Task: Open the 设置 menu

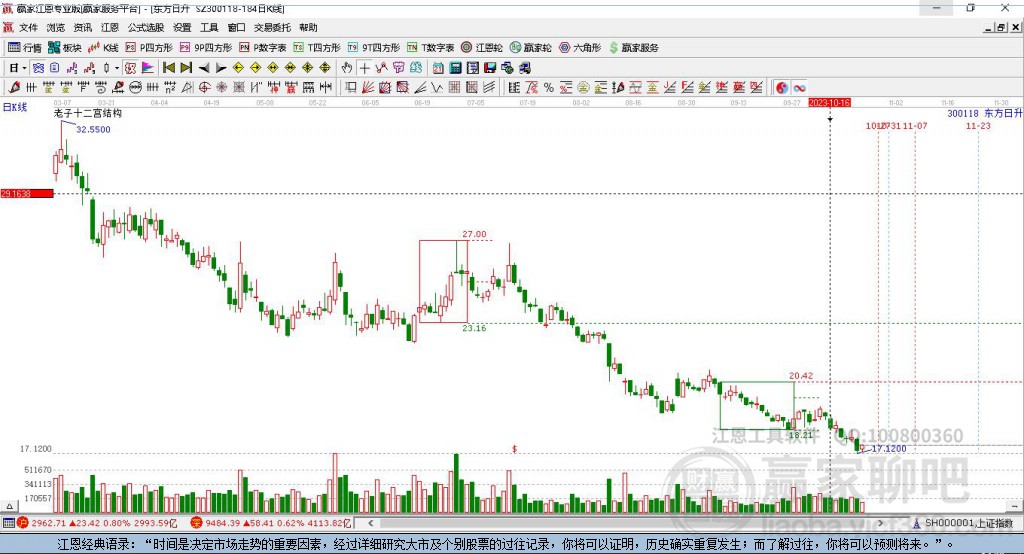Action: click(x=182, y=27)
